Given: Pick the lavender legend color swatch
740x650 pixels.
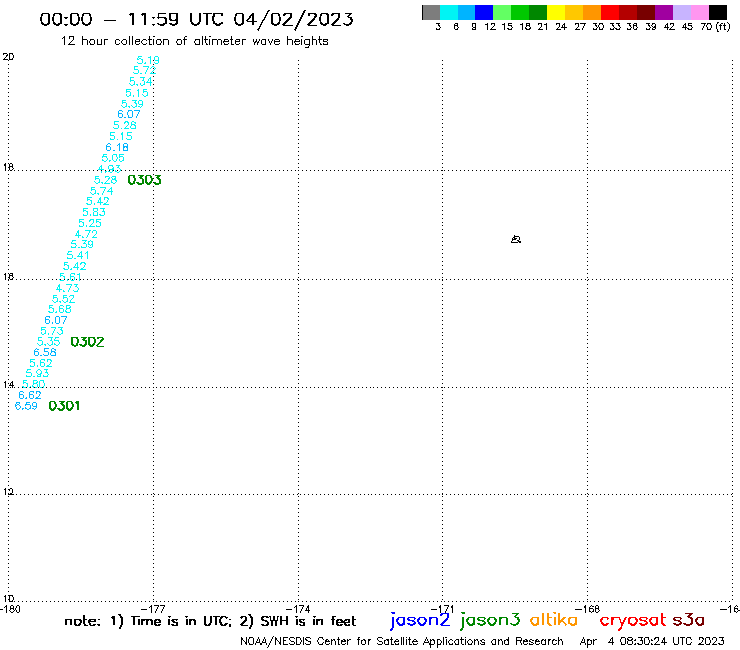Looking at the screenshot, I should pos(681,12).
